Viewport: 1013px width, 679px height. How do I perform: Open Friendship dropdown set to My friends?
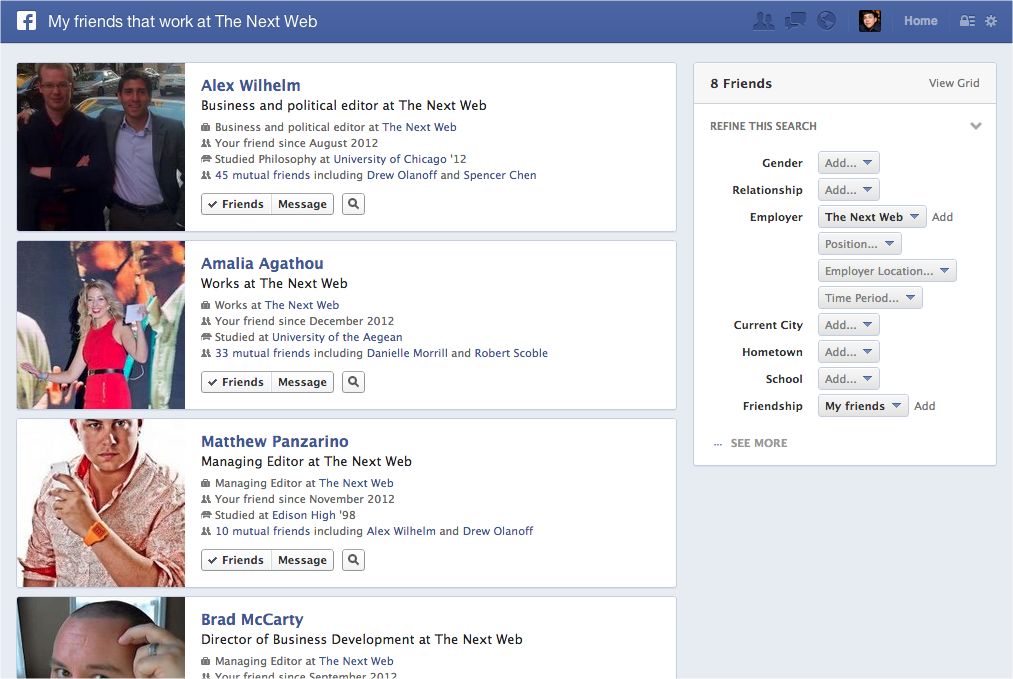(x=862, y=406)
